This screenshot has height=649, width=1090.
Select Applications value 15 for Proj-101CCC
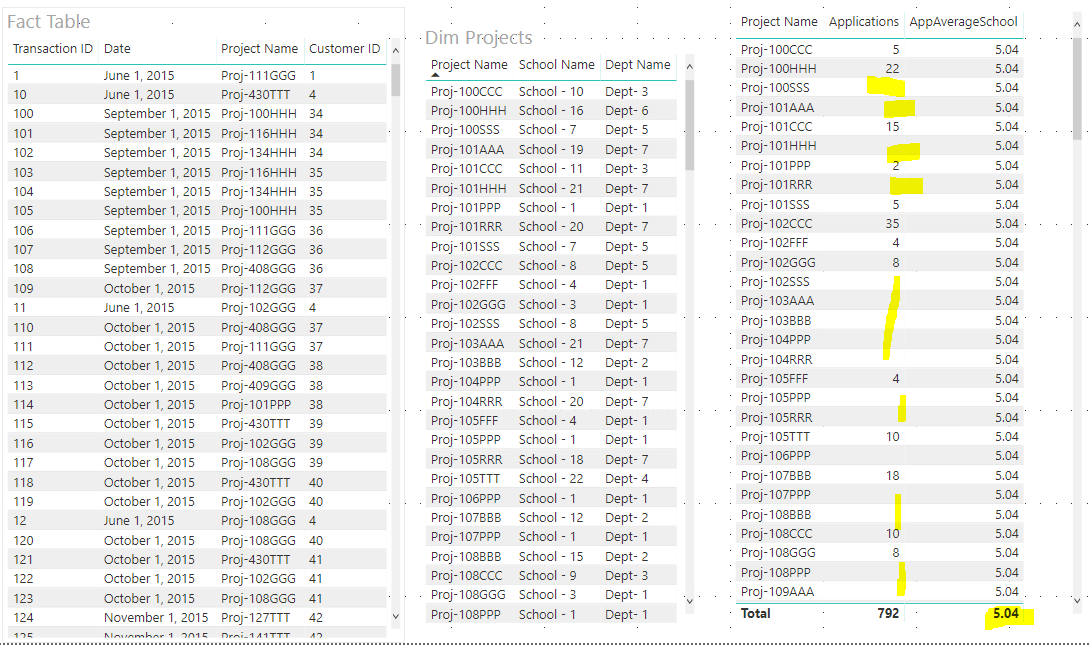pos(892,126)
